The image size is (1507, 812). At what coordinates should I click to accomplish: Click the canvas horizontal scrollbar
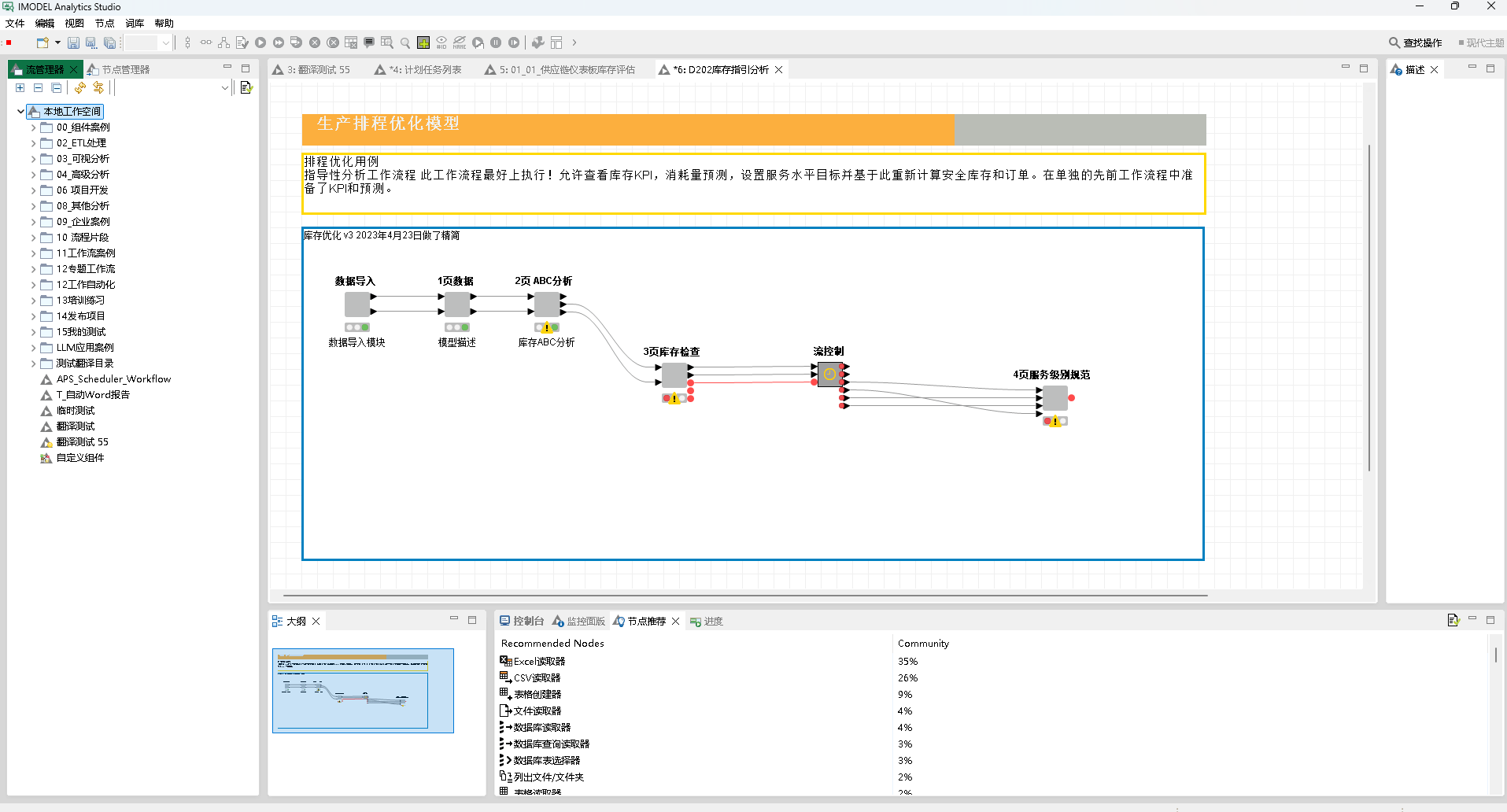745,596
